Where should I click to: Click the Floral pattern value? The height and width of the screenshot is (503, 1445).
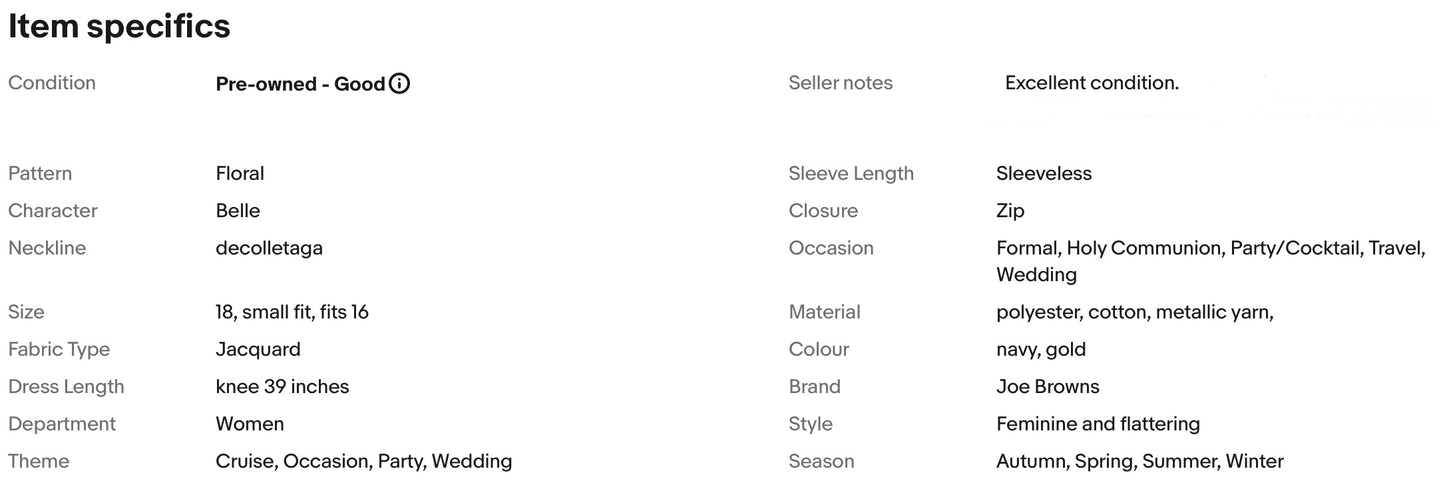click(x=240, y=173)
